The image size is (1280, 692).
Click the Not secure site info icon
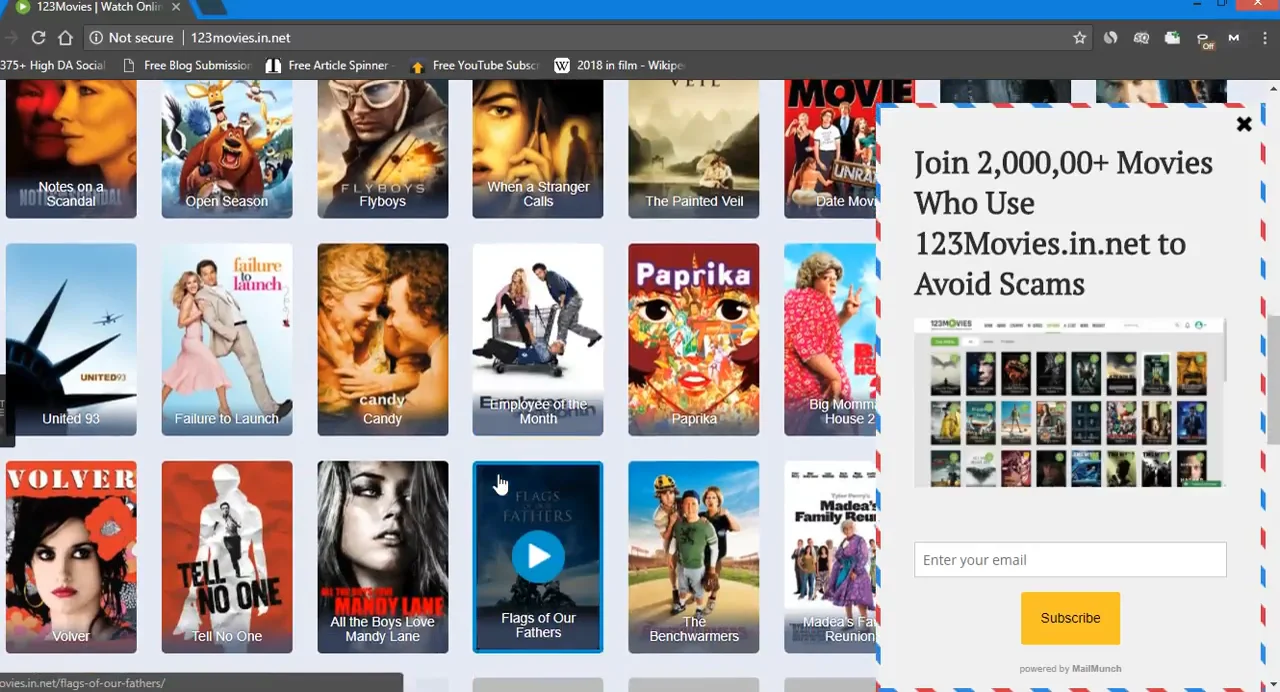(x=96, y=38)
